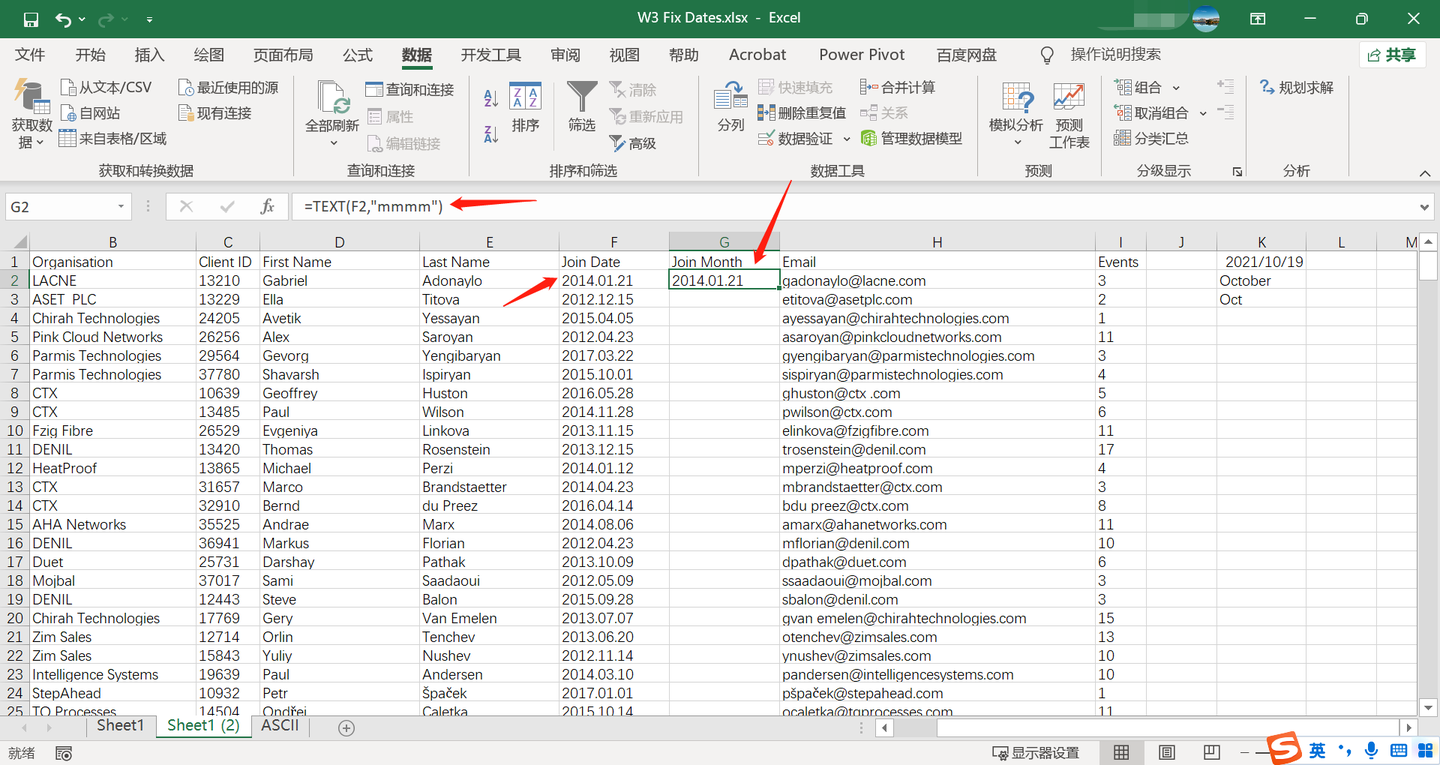Open 管理数据模型
Viewport: 1440px width, 765px height.
(x=911, y=138)
